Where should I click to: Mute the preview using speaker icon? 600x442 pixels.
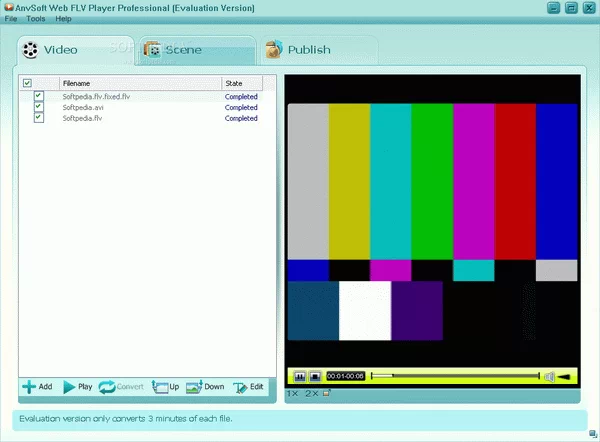tap(549, 377)
